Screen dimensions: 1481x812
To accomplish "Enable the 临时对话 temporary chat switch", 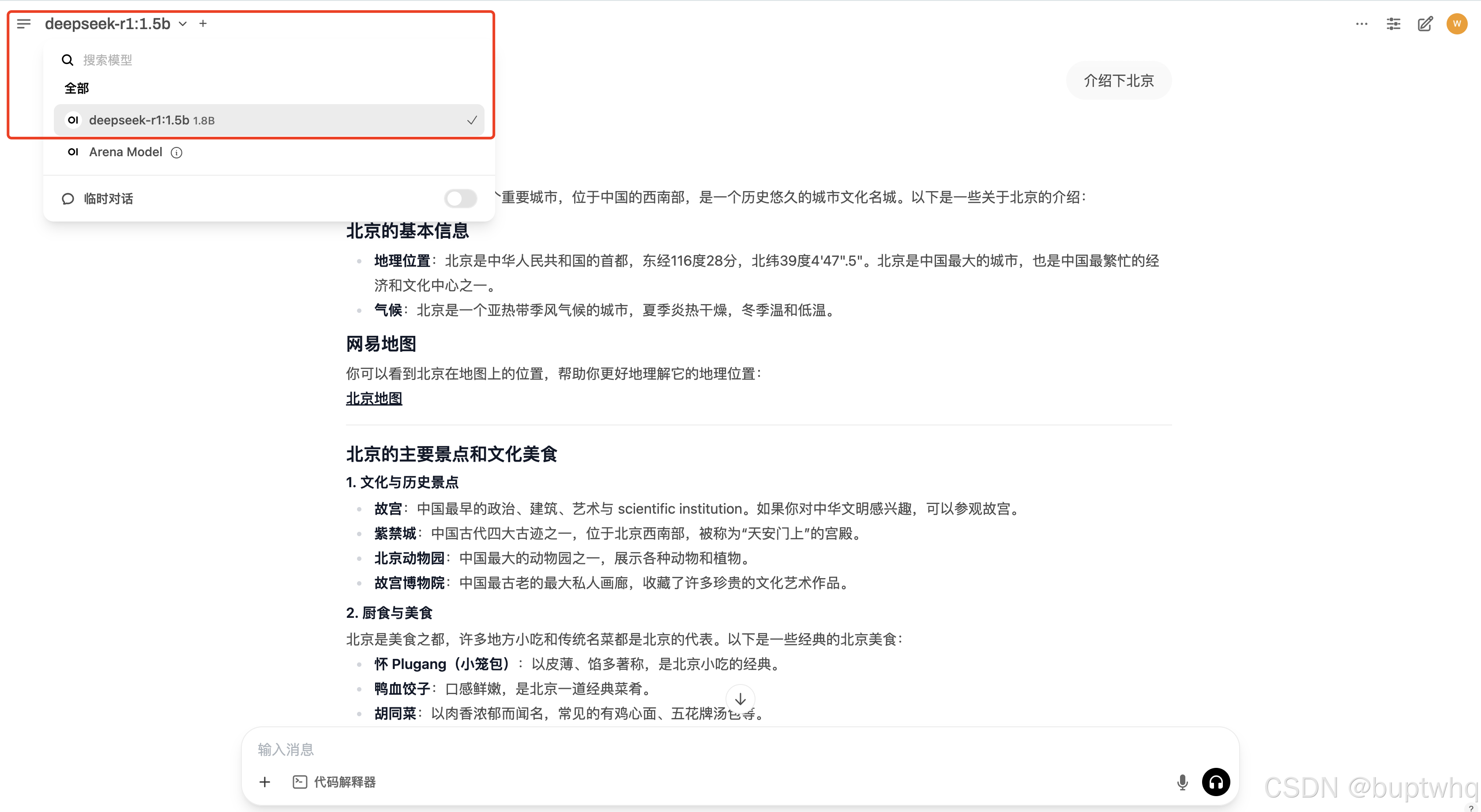I will point(461,199).
